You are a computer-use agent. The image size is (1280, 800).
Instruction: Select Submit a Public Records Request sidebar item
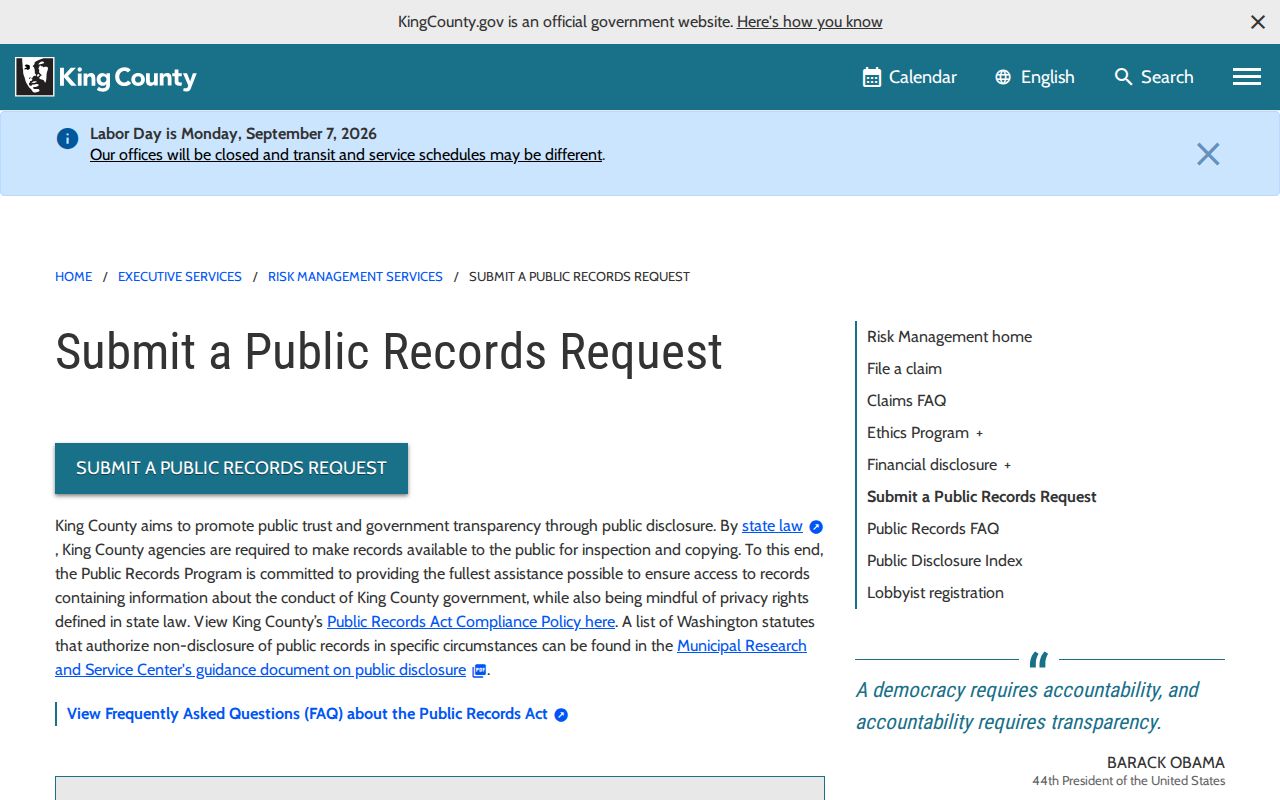982,497
